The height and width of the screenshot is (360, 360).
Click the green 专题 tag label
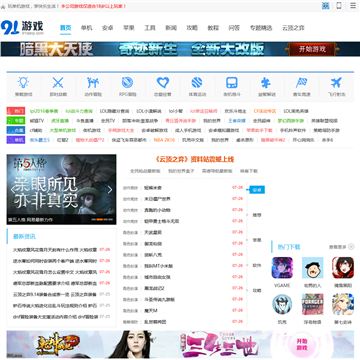coord(16,121)
